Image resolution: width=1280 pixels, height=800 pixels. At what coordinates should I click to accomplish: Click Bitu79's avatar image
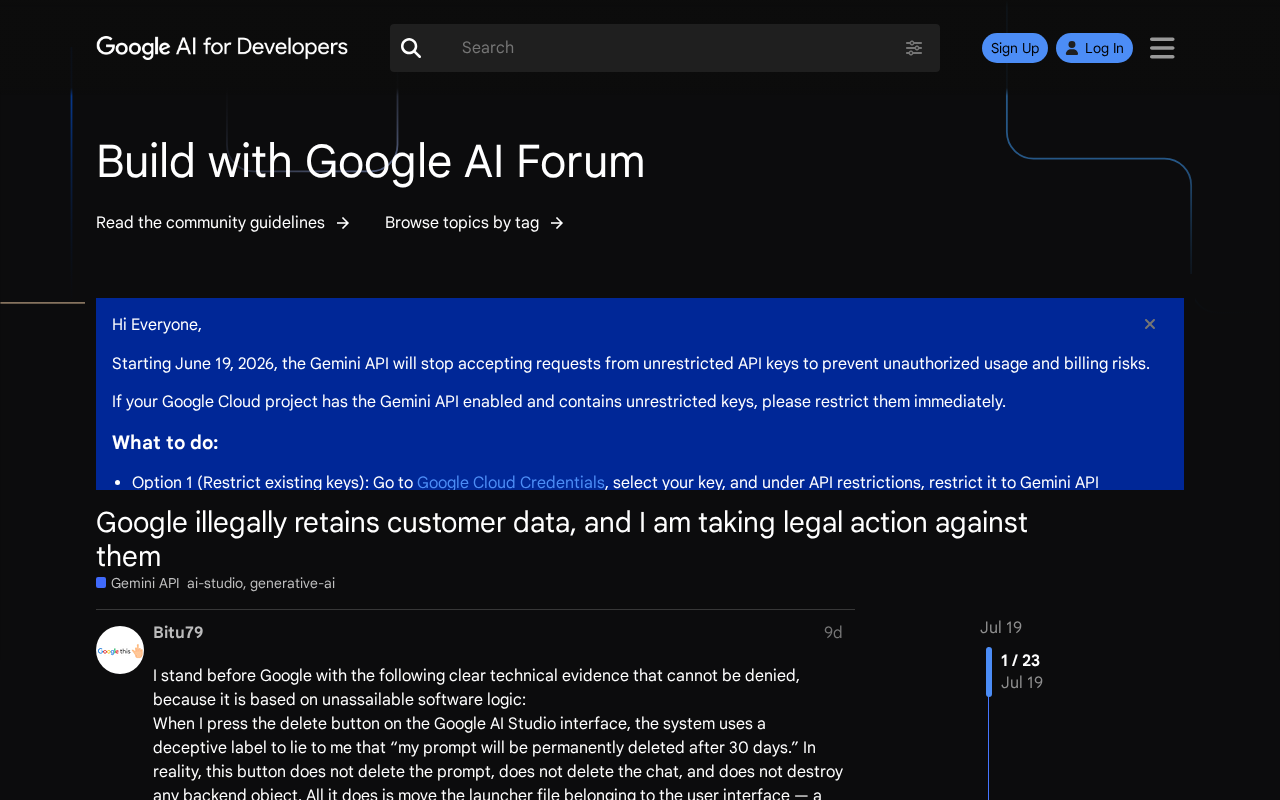pyautogui.click(x=120, y=650)
